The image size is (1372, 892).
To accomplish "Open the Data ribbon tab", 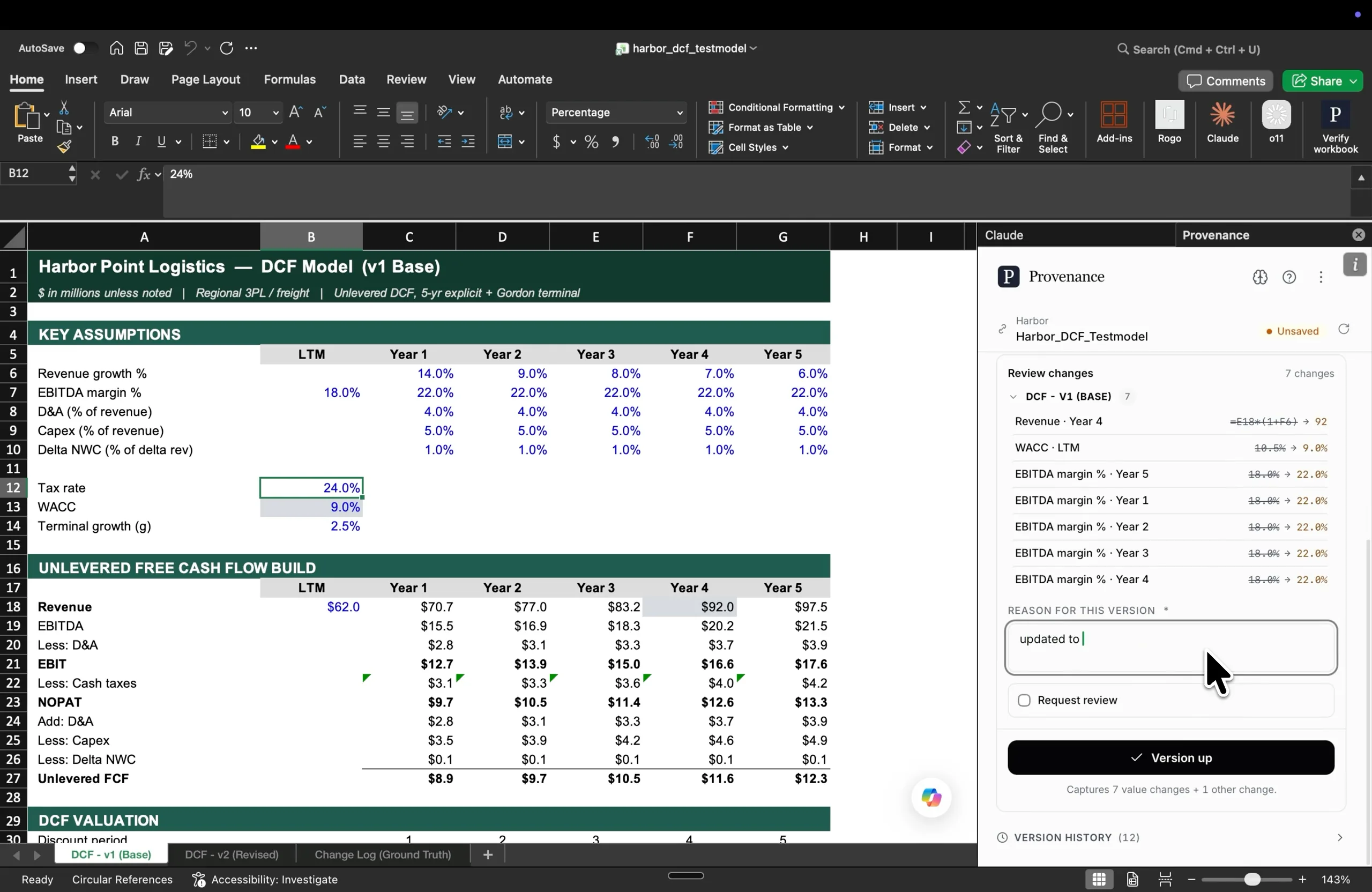I will pyautogui.click(x=352, y=79).
